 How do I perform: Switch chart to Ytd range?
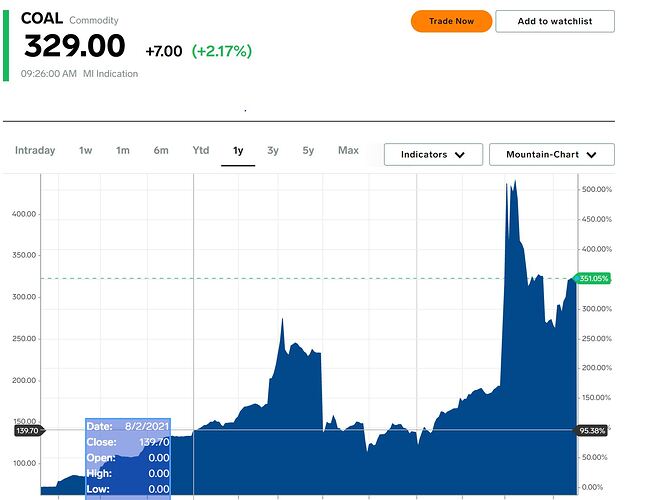[x=201, y=151]
